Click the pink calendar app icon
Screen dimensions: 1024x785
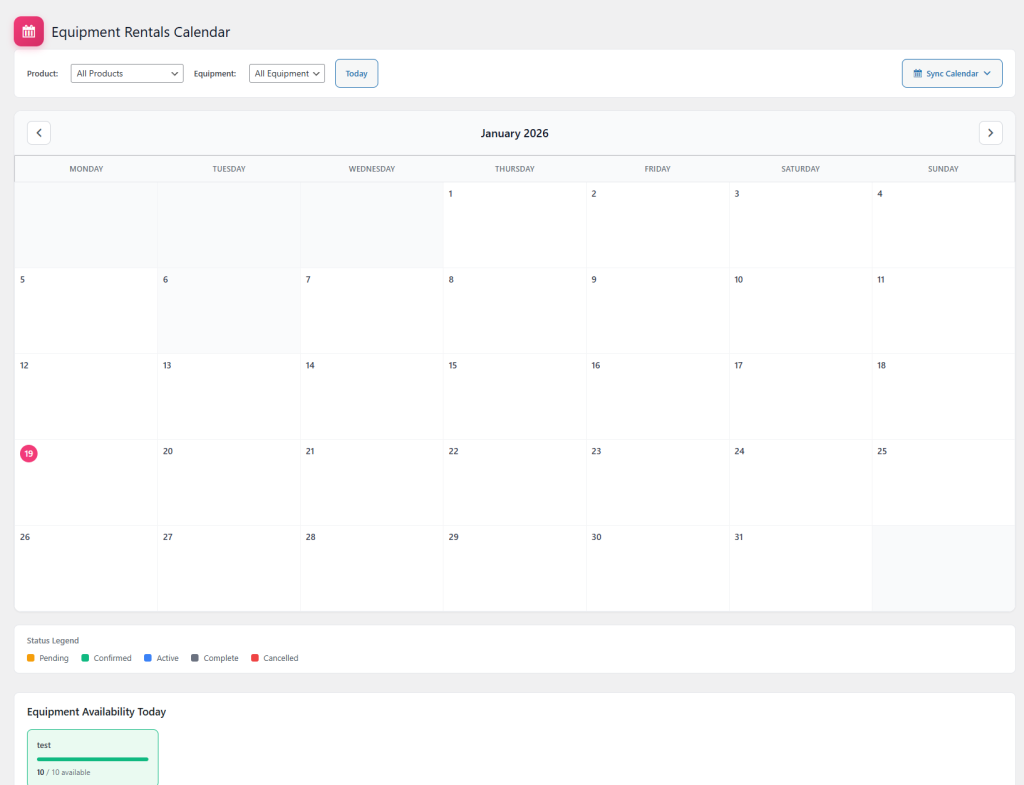tap(28, 31)
